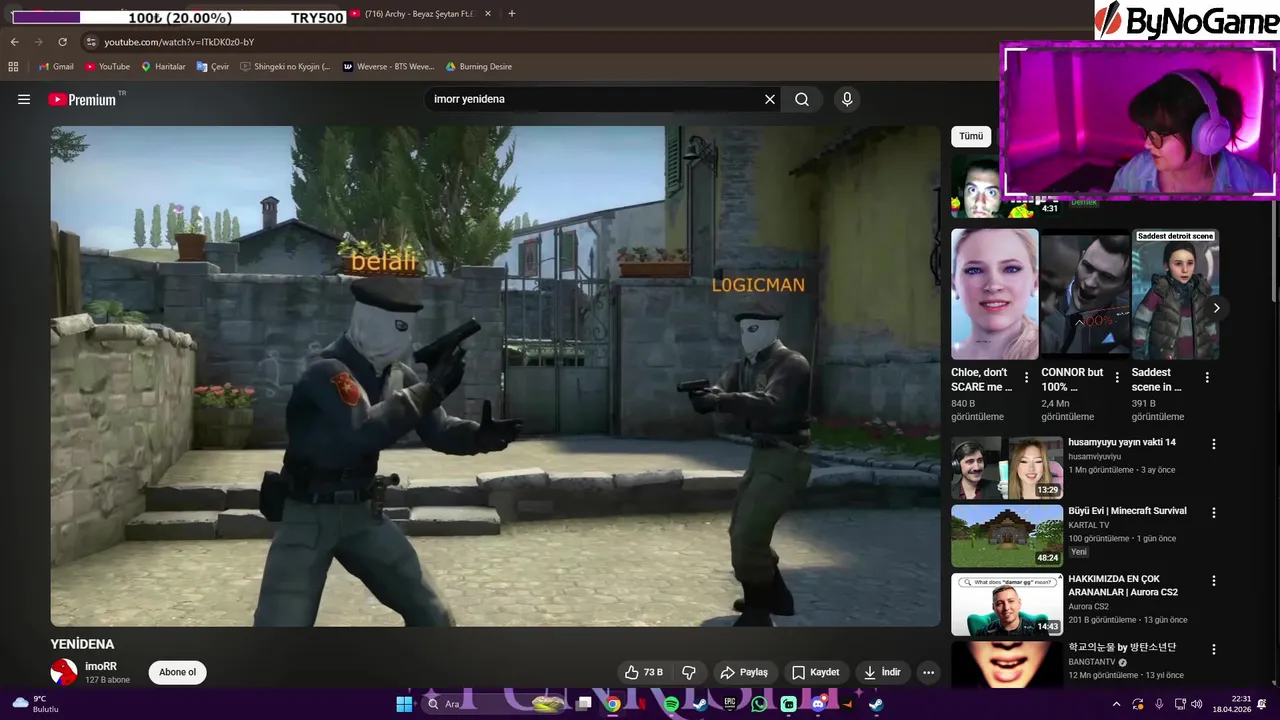Open options for husamyuyu yayın vakti 14

(1214, 443)
